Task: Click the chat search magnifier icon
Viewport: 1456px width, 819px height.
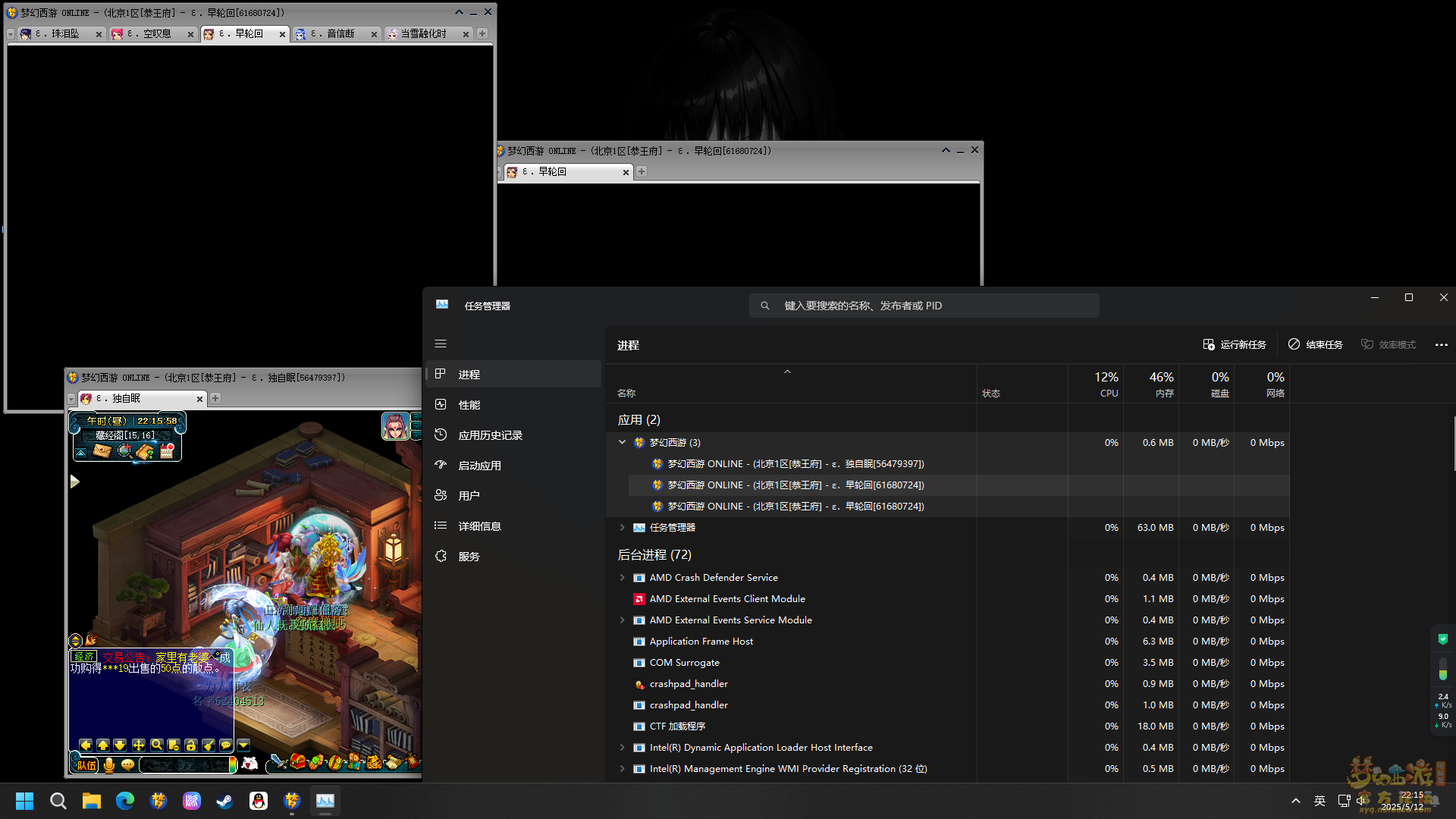Action: click(156, 745)
